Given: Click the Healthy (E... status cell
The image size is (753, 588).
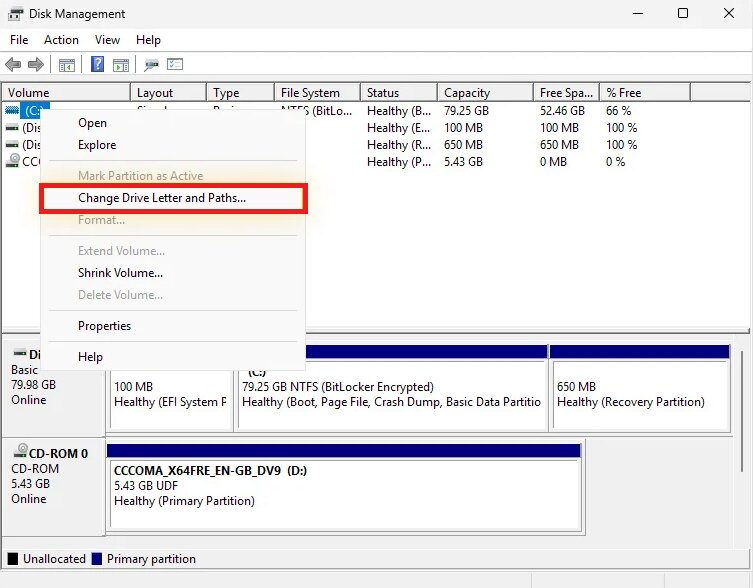Looking at the screenshot, I should (399, 128).
